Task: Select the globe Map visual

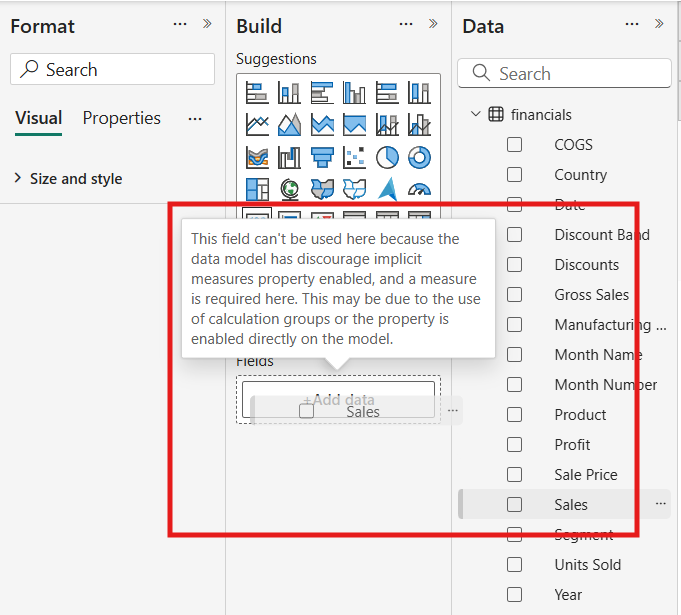Action: 289,189
